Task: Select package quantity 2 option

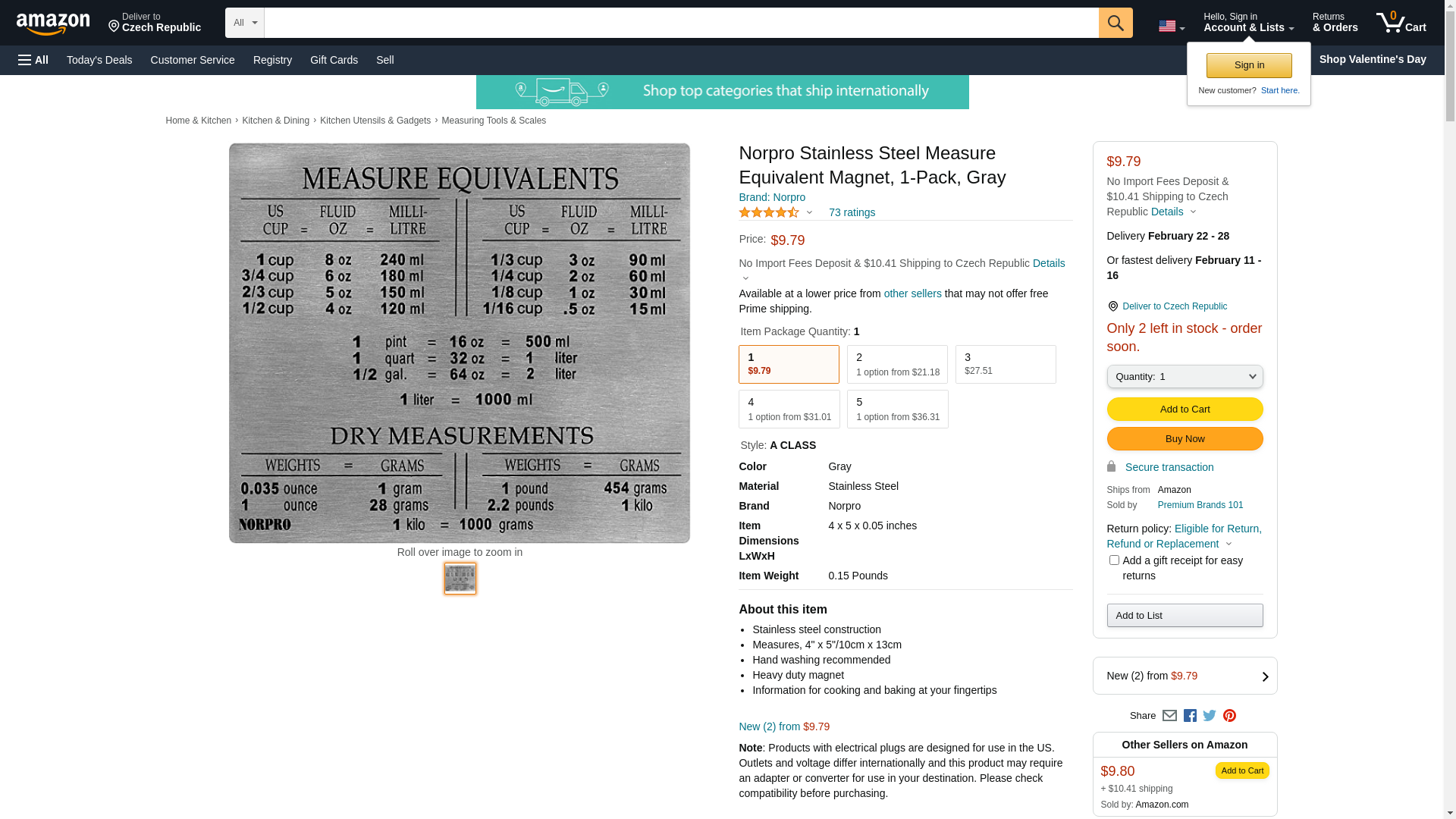Action: point(897,365)
